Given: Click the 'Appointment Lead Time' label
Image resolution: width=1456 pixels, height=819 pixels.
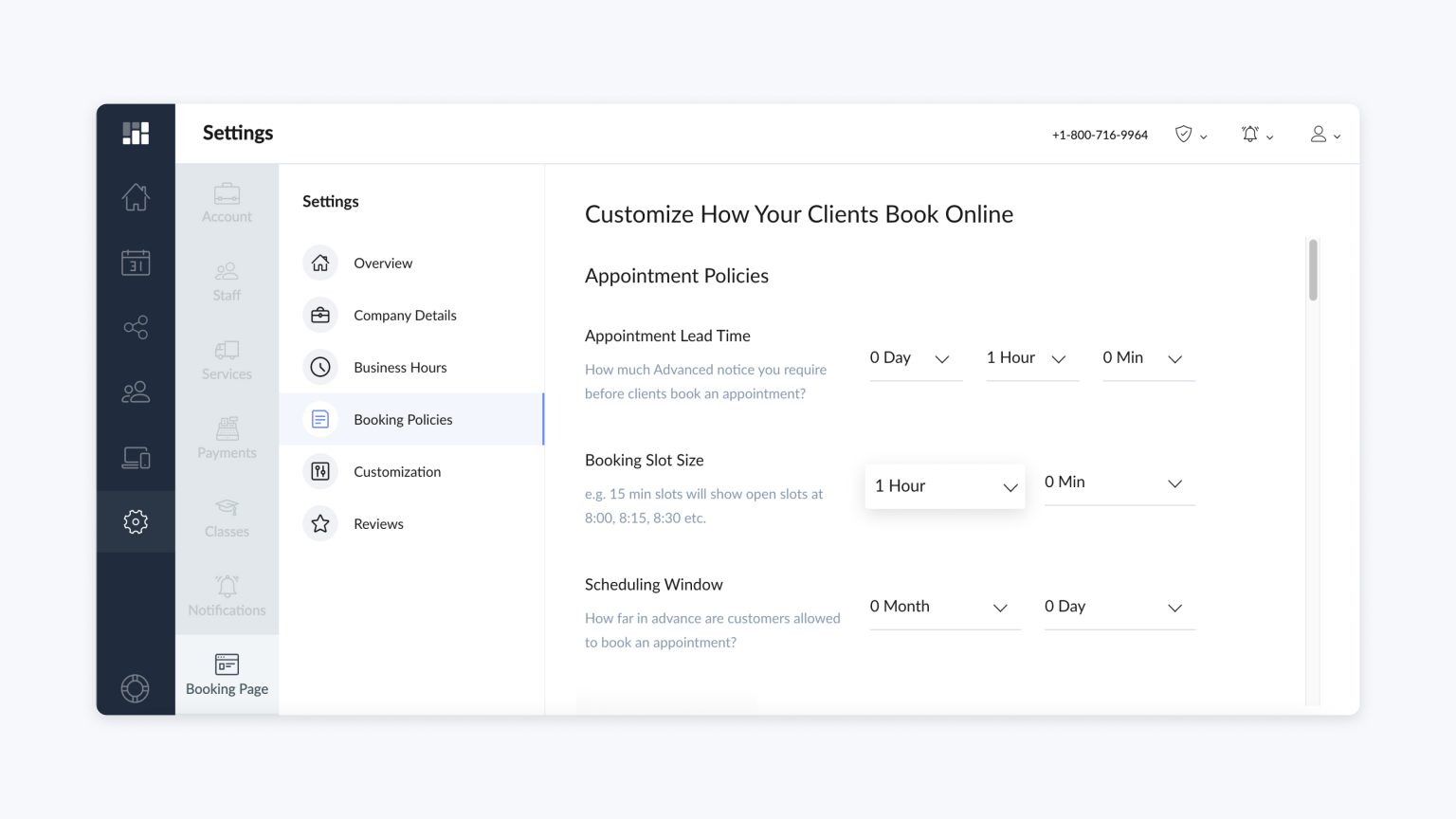Looking at the screenshot, I should 667,336.
